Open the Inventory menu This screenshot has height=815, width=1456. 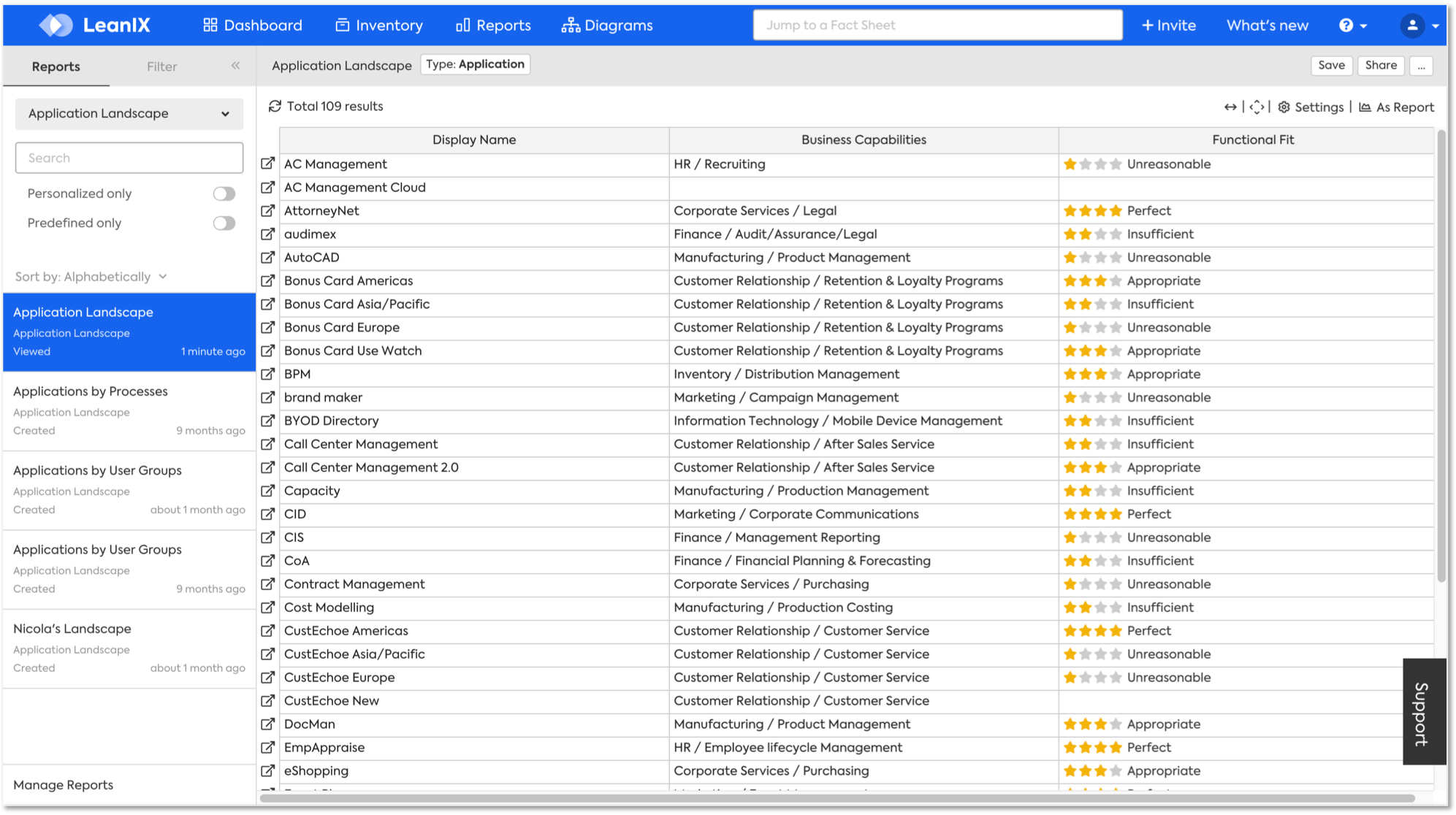379,26
